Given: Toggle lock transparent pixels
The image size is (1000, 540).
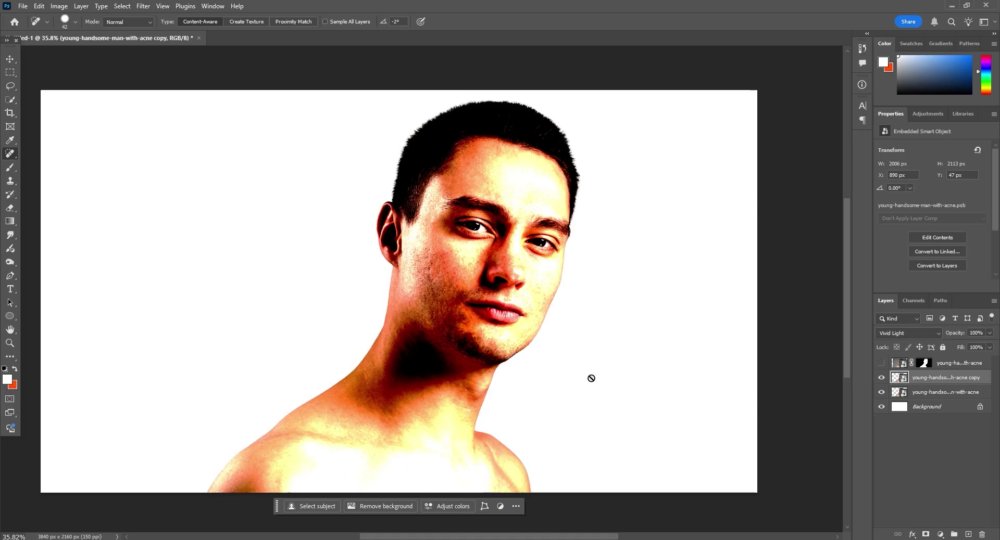Looking at the screenshot, I should tap(896, 347).
